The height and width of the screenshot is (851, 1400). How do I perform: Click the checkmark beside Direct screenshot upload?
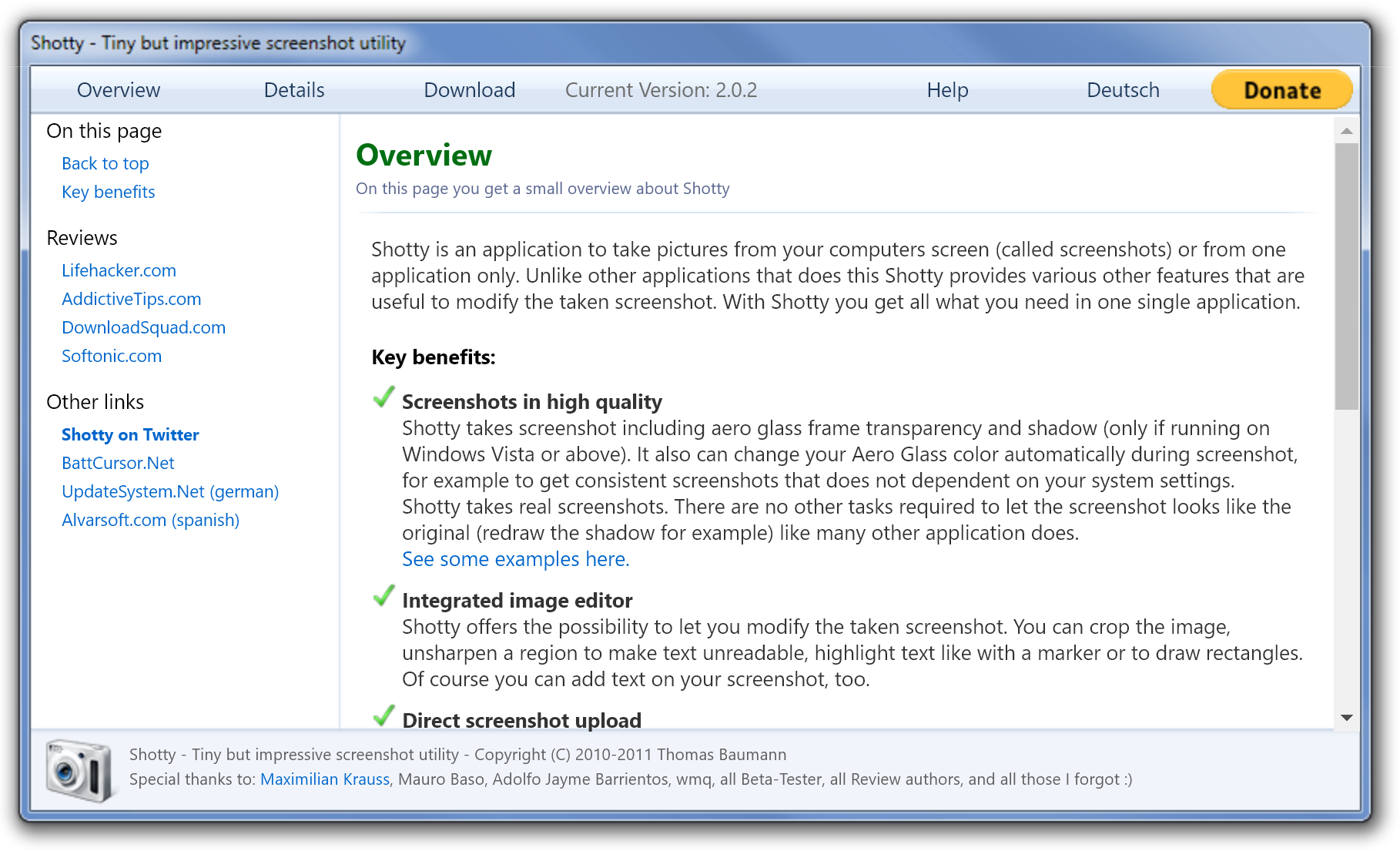pyautogui.click(x=383, y=716)
